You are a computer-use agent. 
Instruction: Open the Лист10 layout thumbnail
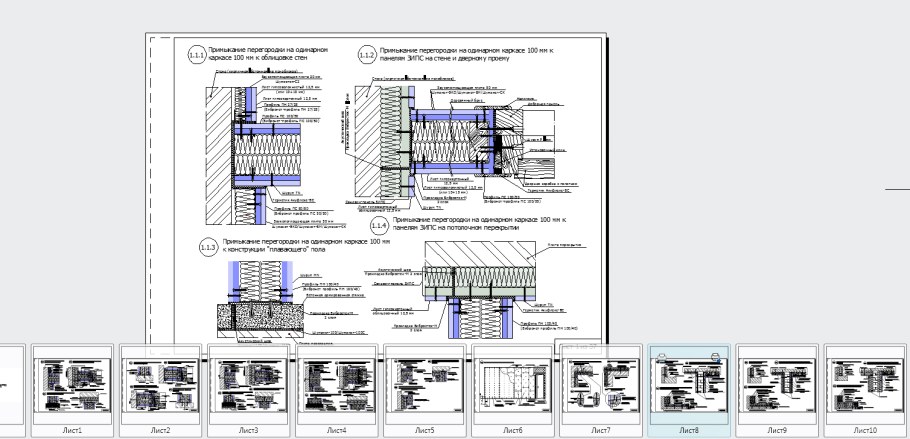(x=865, y=387)
